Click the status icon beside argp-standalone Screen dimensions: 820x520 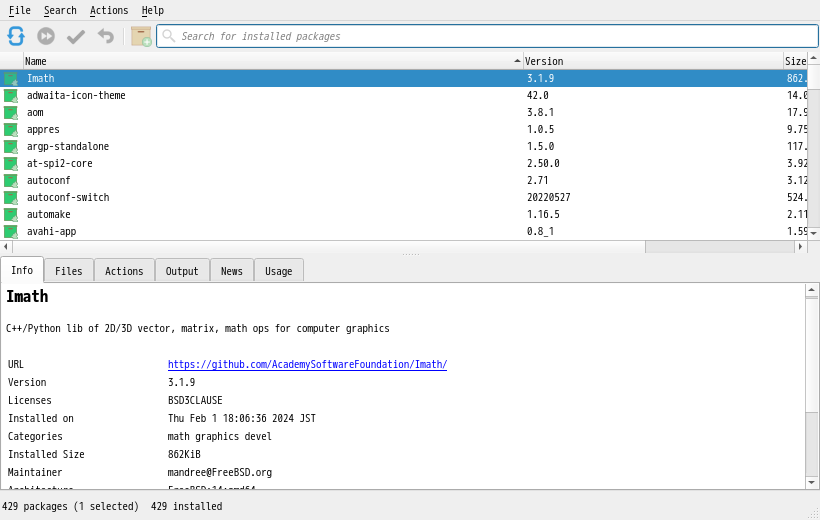[x=11, y=146]
